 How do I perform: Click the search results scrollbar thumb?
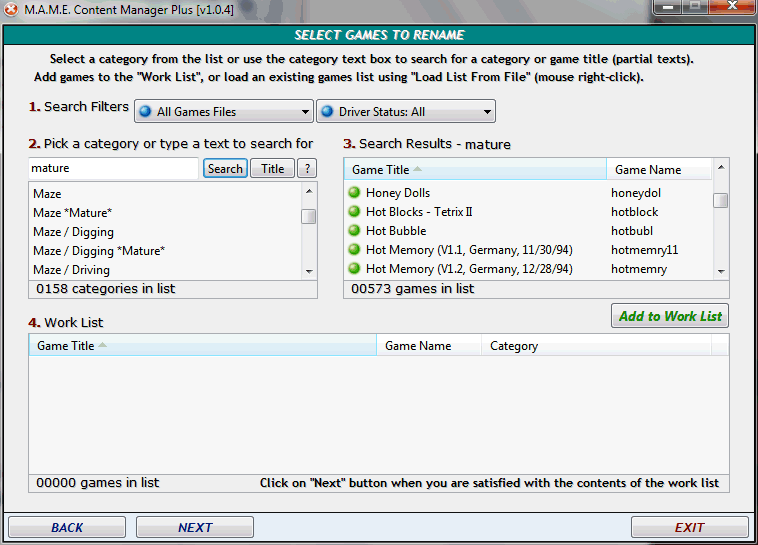click(720, 200)
